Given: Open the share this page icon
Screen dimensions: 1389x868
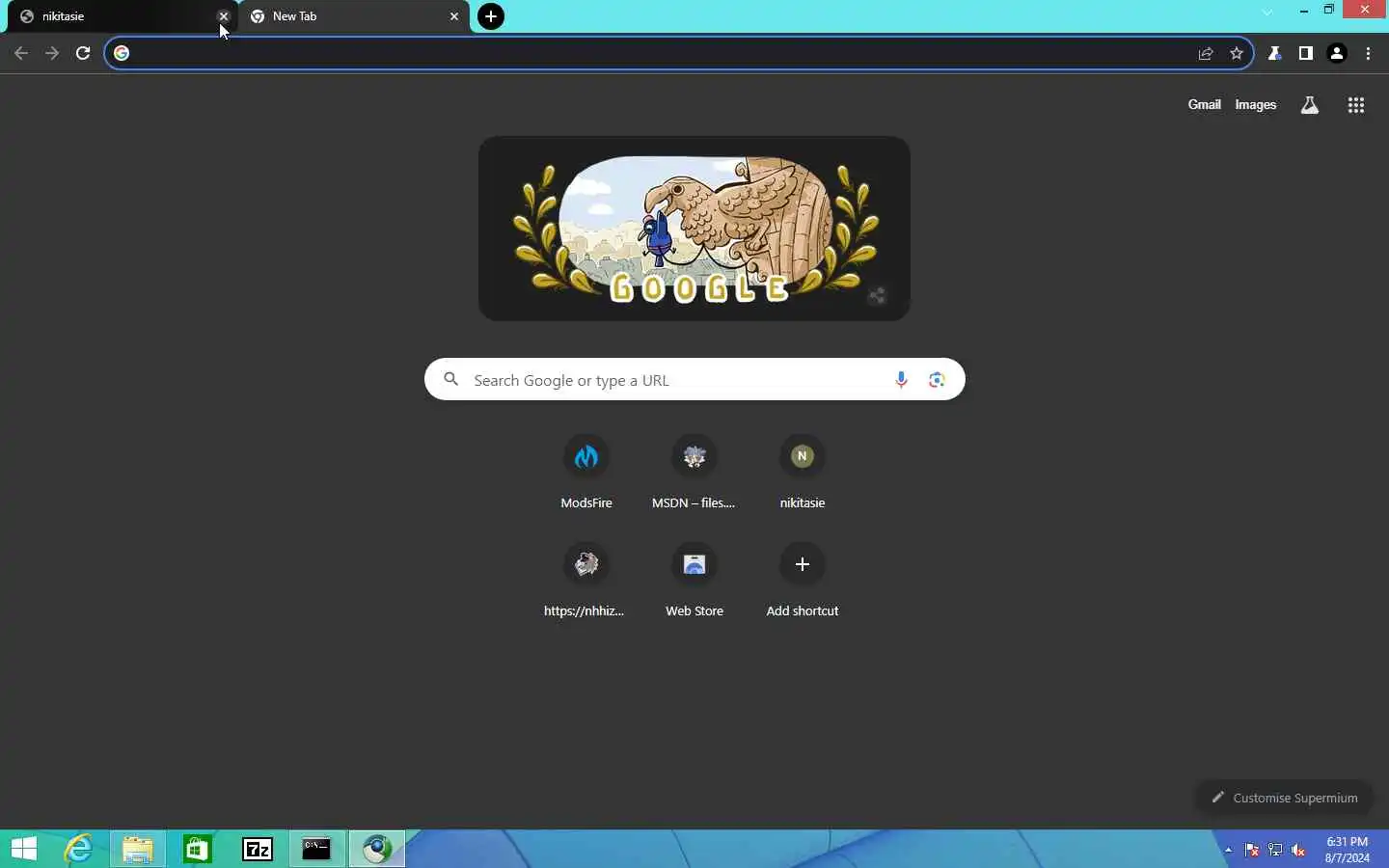Looking at the screenshot, I should 1206,53.
